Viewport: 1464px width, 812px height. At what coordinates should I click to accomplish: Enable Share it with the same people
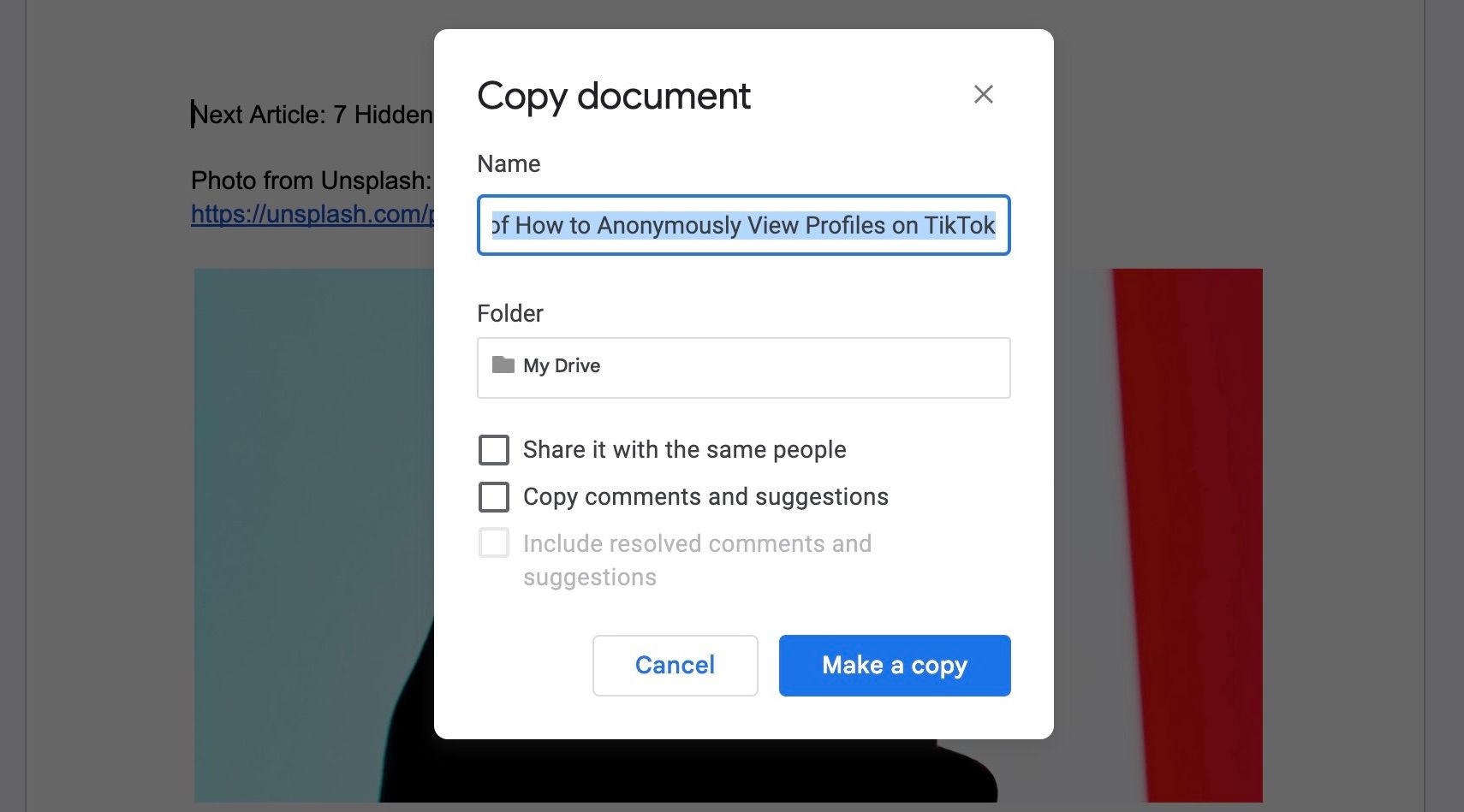click(x=494, y=449)
